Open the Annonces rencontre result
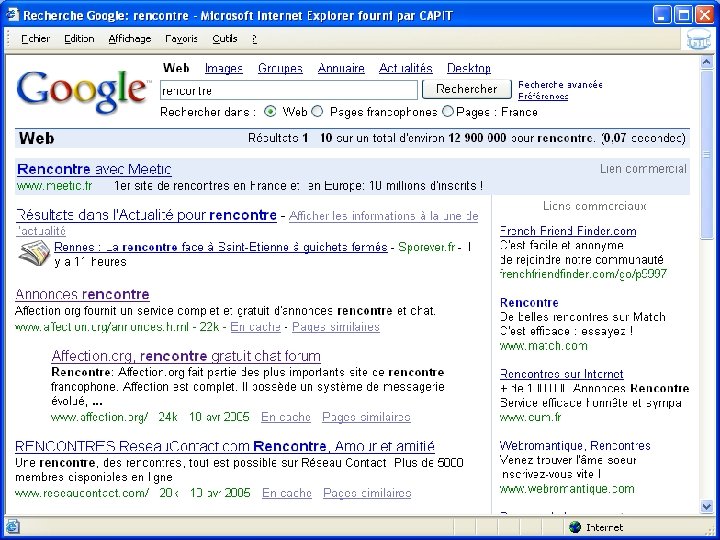 point(82,294)
